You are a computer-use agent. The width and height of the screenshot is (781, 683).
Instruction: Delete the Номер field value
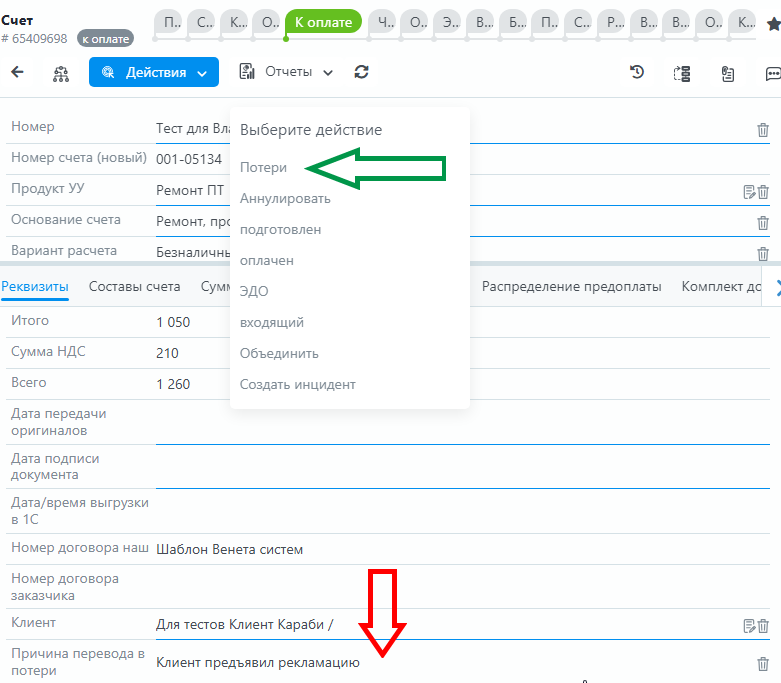763,130
